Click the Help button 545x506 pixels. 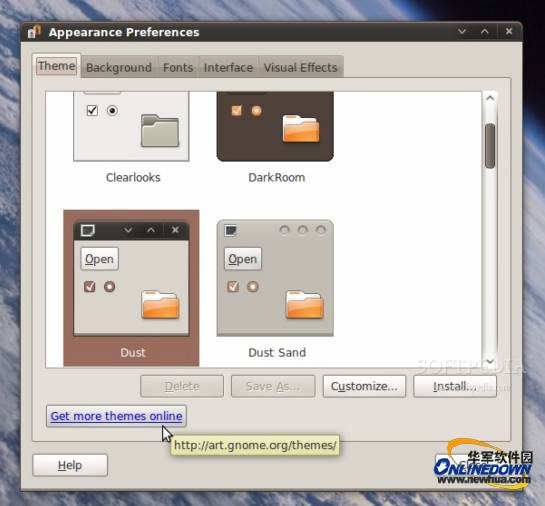(x=70, y=465)
